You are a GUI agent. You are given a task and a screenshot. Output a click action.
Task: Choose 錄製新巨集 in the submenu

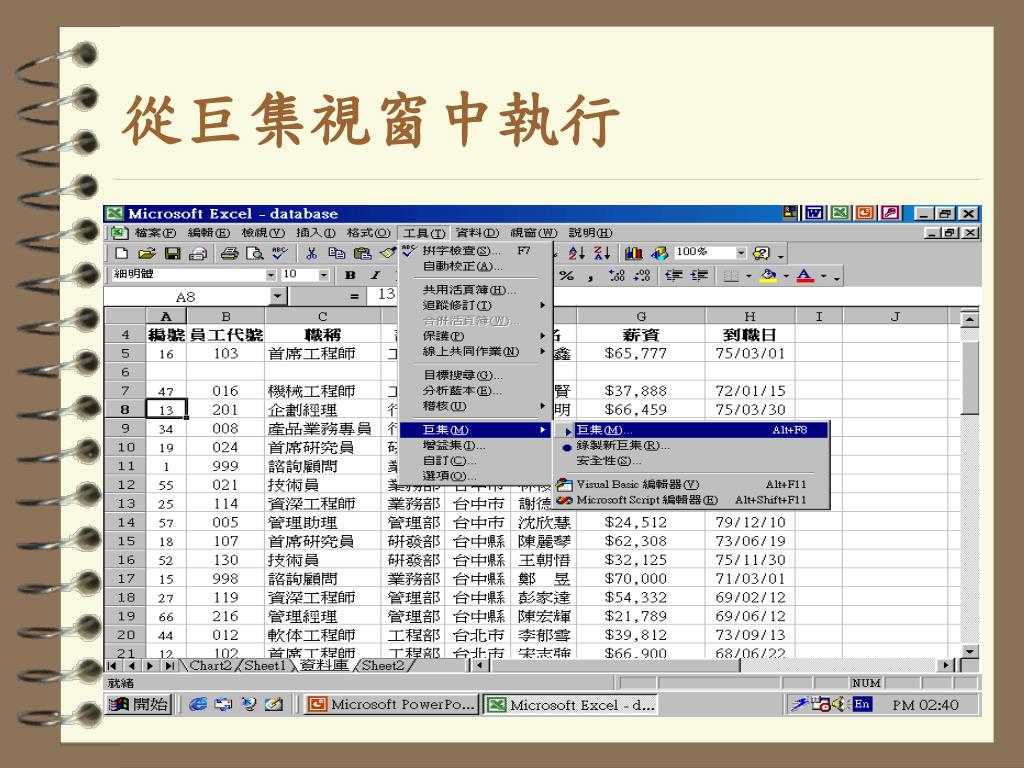point(691,445)
